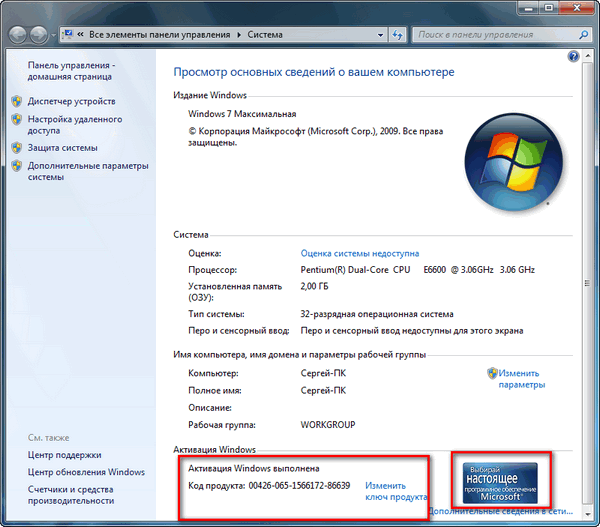Show hidden breadcrumb levels via double chevron
Screen dimensions: 600x527
[80, 34]
